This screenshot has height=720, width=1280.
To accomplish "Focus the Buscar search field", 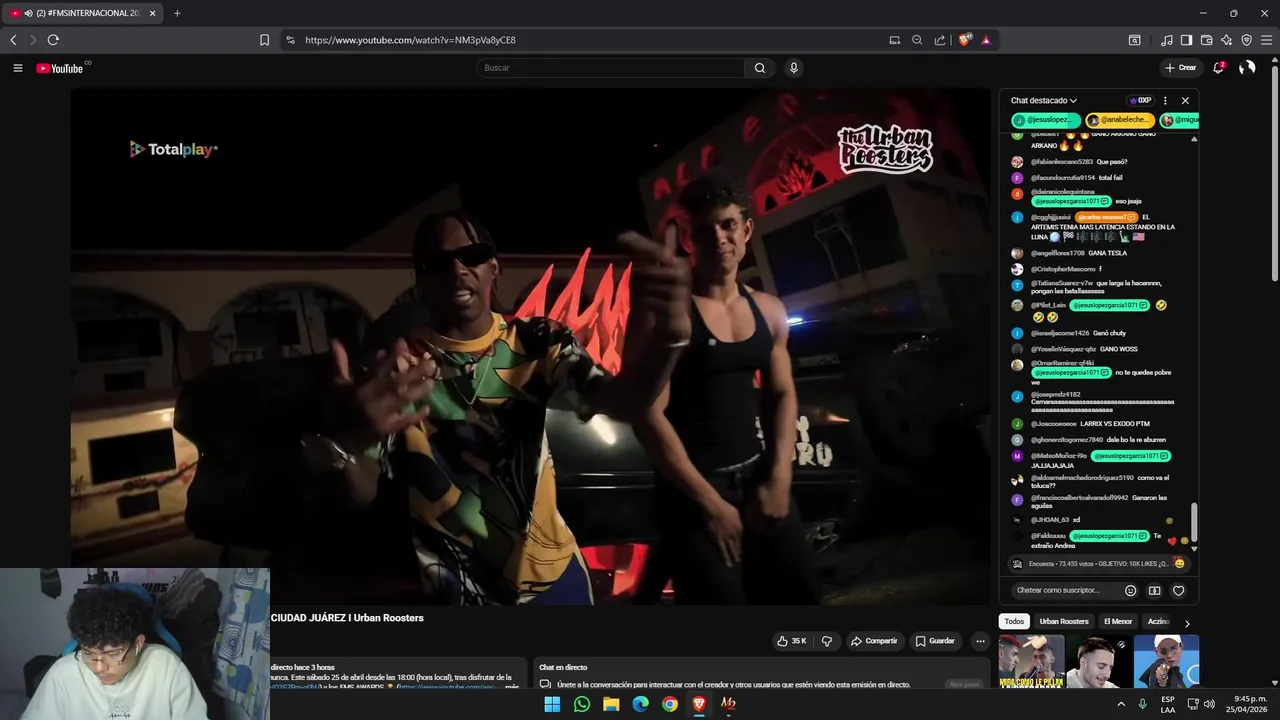I will point(610,68).
